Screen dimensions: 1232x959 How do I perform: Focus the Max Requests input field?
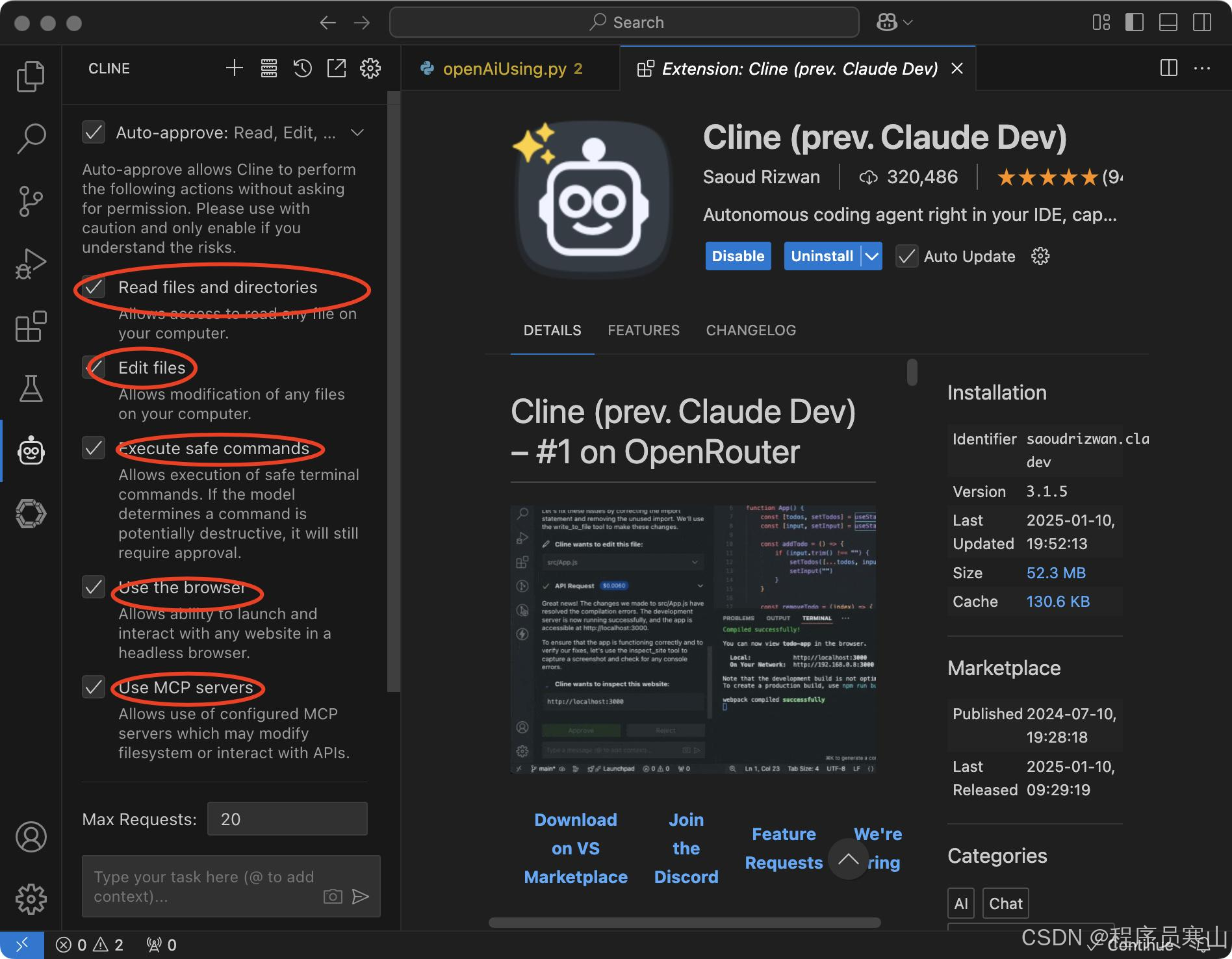point(287,819)
